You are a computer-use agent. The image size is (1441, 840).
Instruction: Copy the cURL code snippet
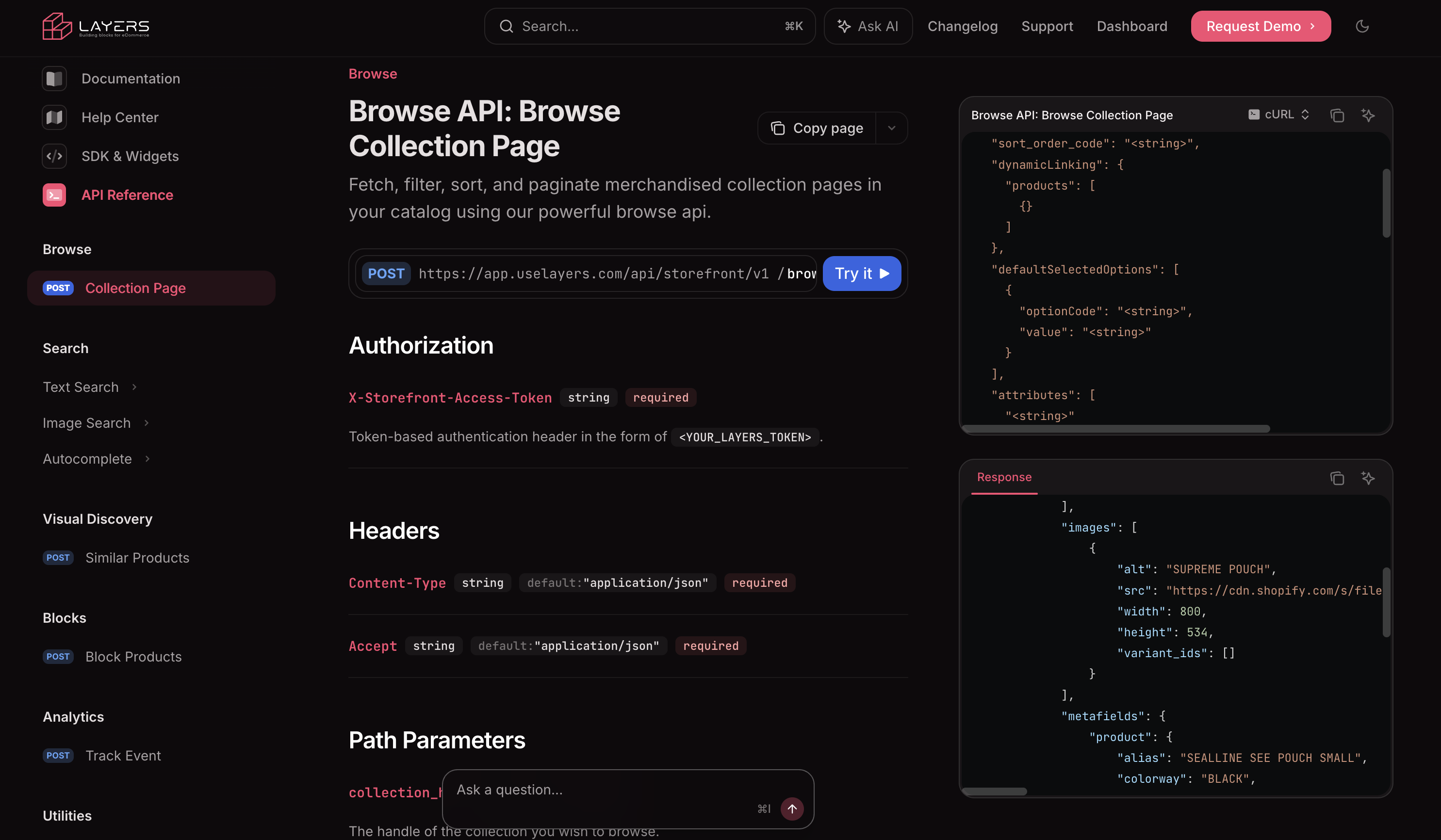coord(1338,115)
